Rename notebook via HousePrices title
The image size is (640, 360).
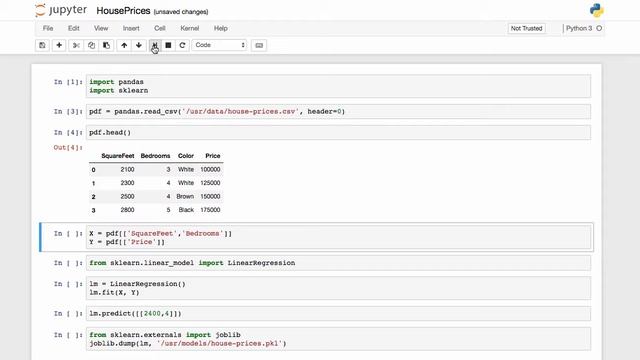pyautogui.click(x=123, y=11)
